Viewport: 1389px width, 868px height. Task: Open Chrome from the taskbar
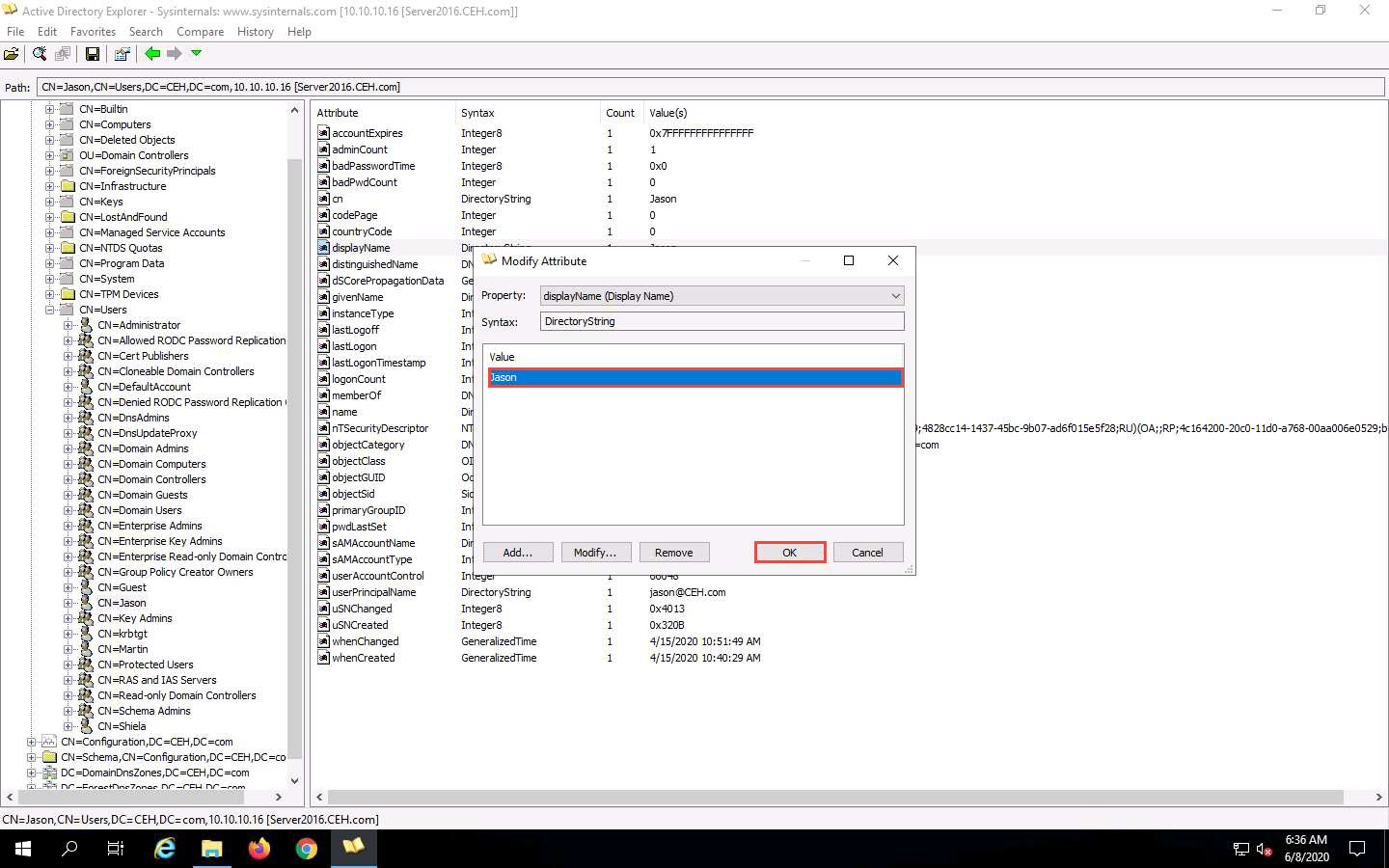[307, 849]
